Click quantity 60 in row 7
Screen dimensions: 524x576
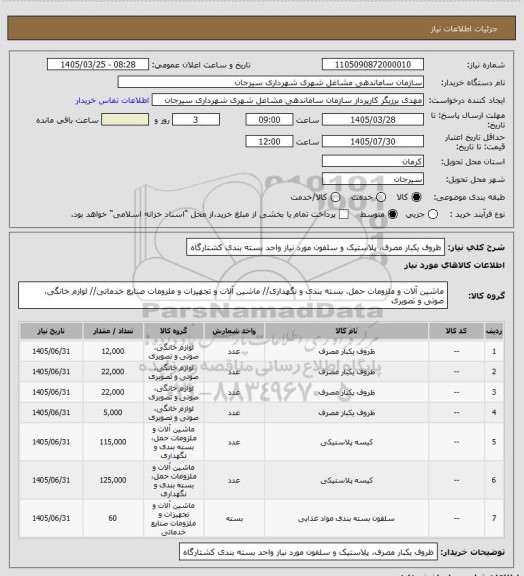point(113,518)
